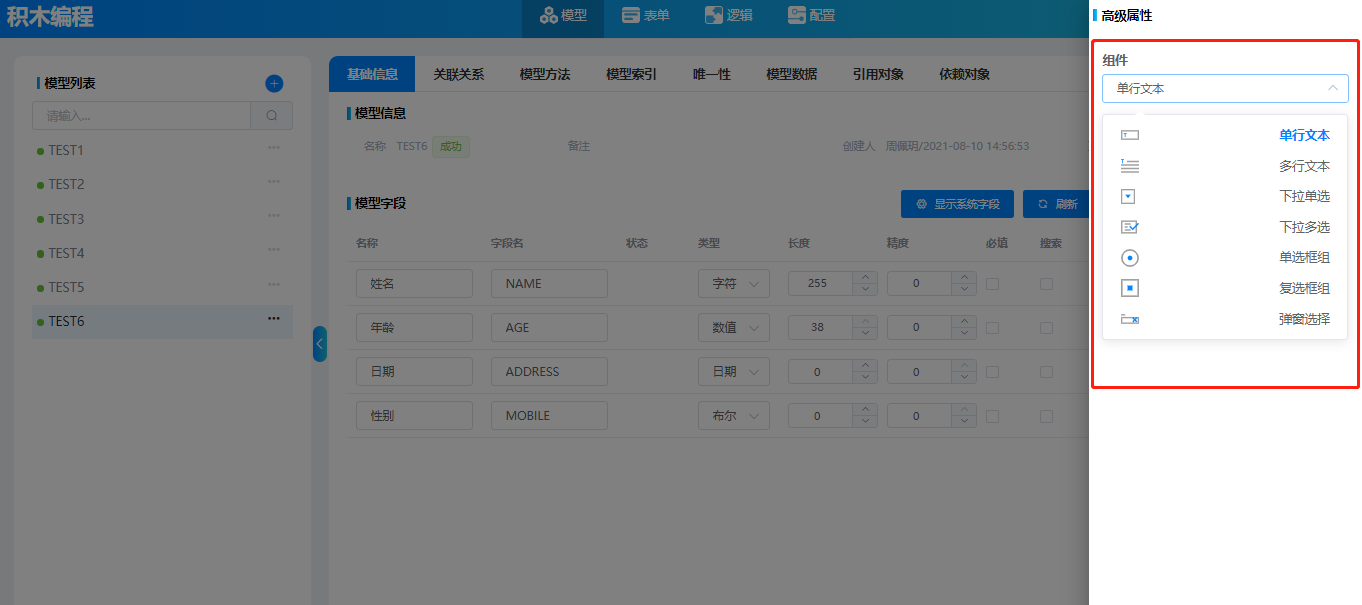Open the 引用对象 tab
1362x605 pixels.
click(878, 74)
